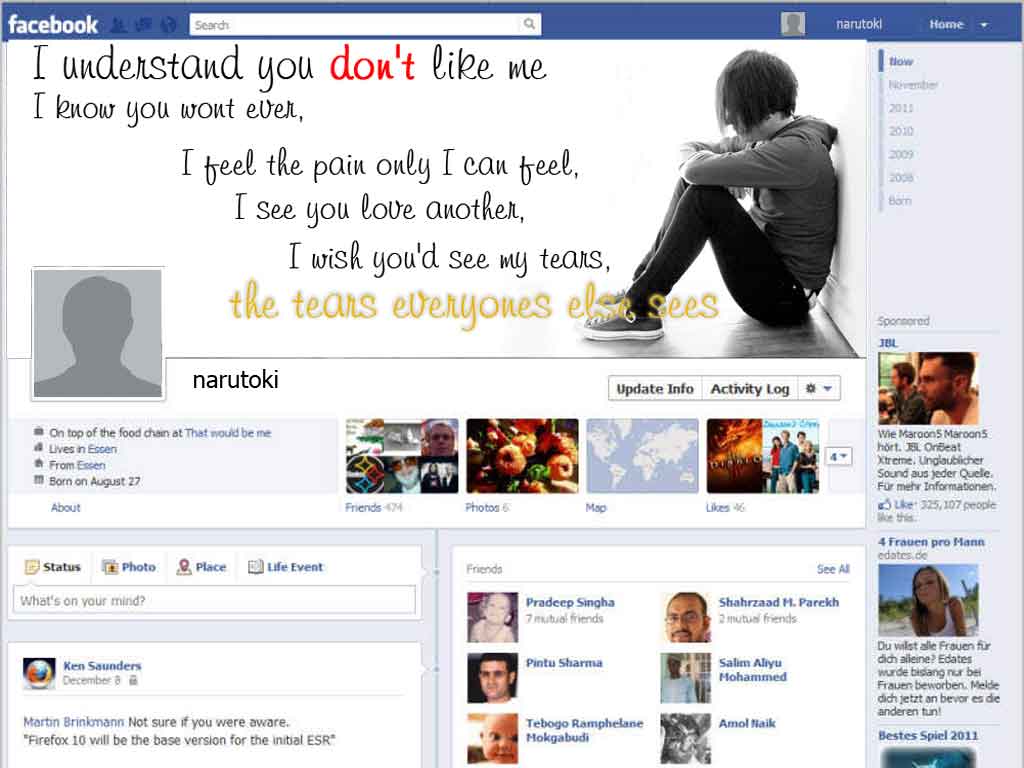This screenshot has width=1024, height=768.
Task: Open the Essen 'Lives in' link
Action: pos(102,449)
